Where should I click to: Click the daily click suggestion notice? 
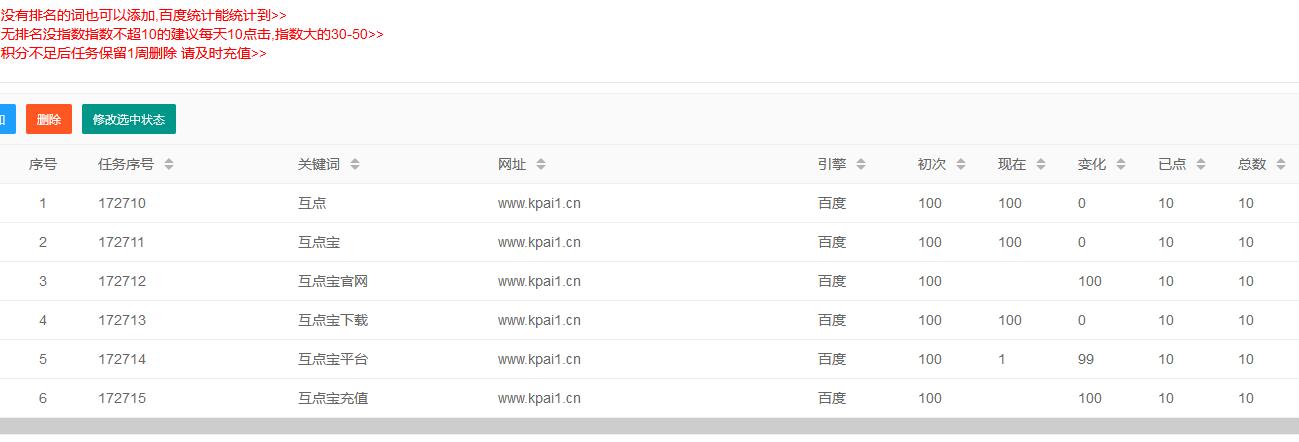[192, 34]
